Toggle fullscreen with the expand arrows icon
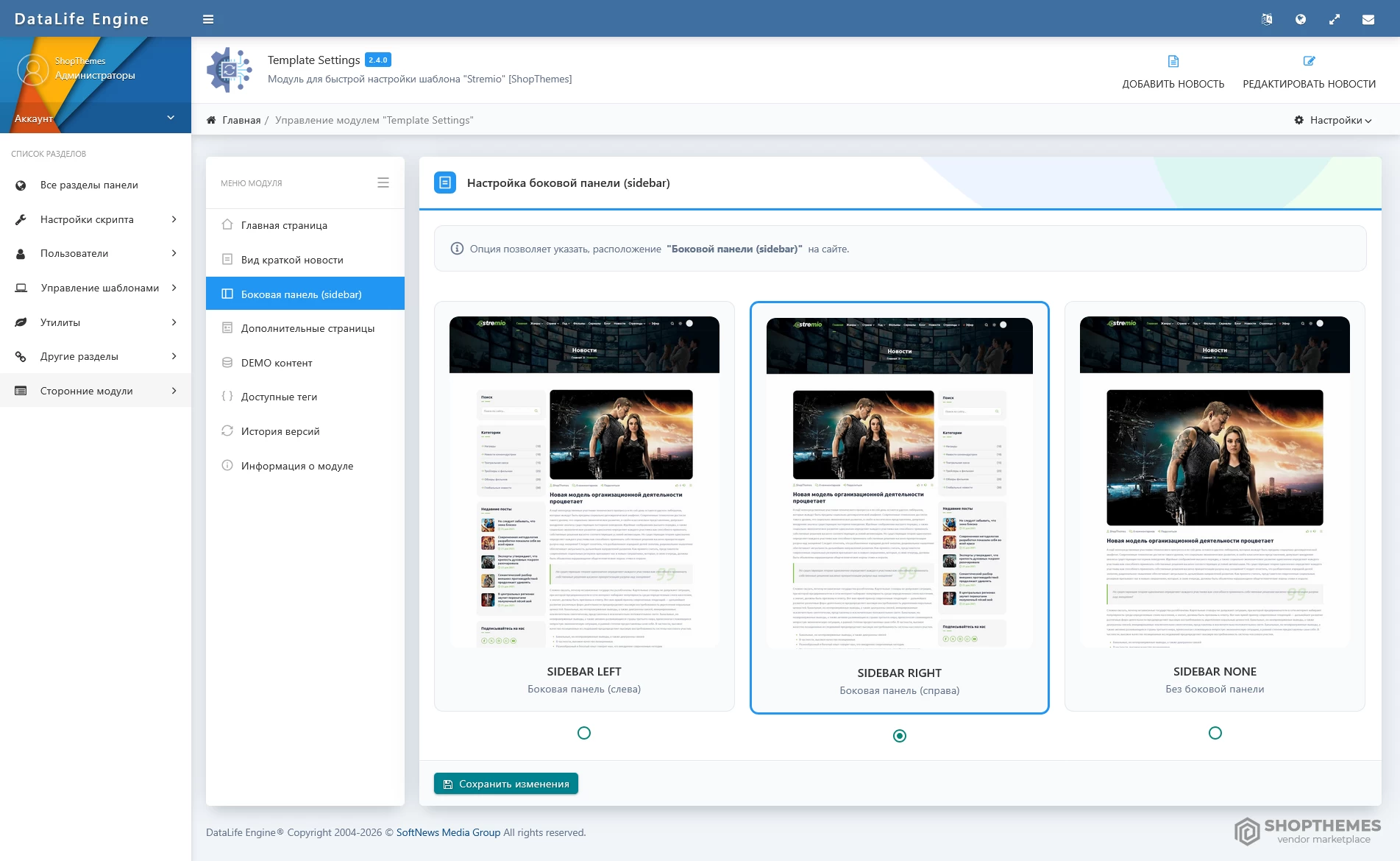Viewport: 1400px width, 861px height. tap(1335, 19)
